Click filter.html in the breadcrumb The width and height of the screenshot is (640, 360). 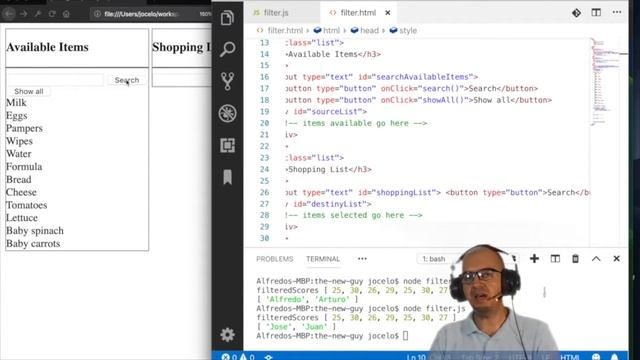[x=285, y=31]
